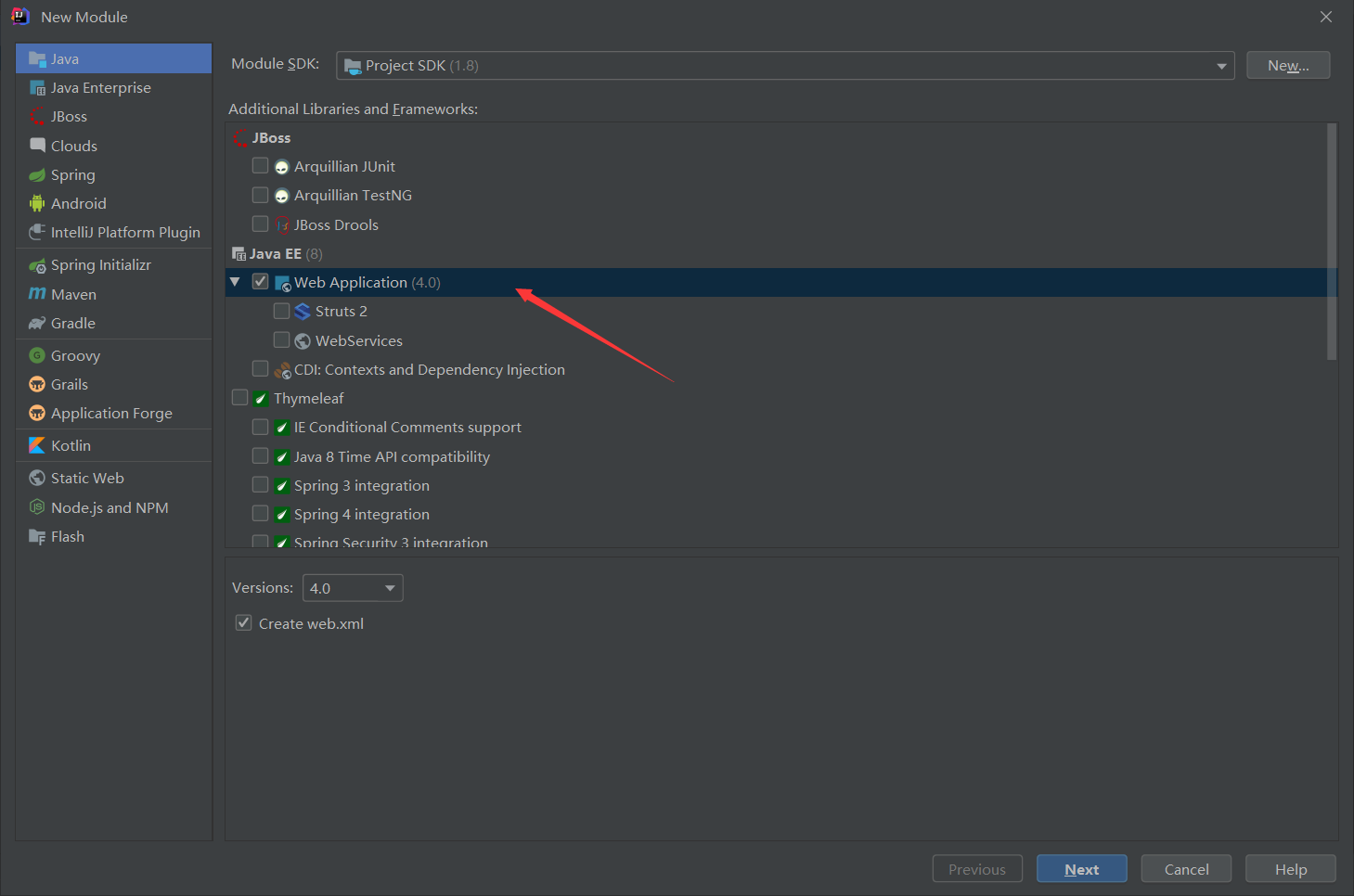Click the CDI framework icon
This screenshot has width=1354, height=896.
click(283, 370)
